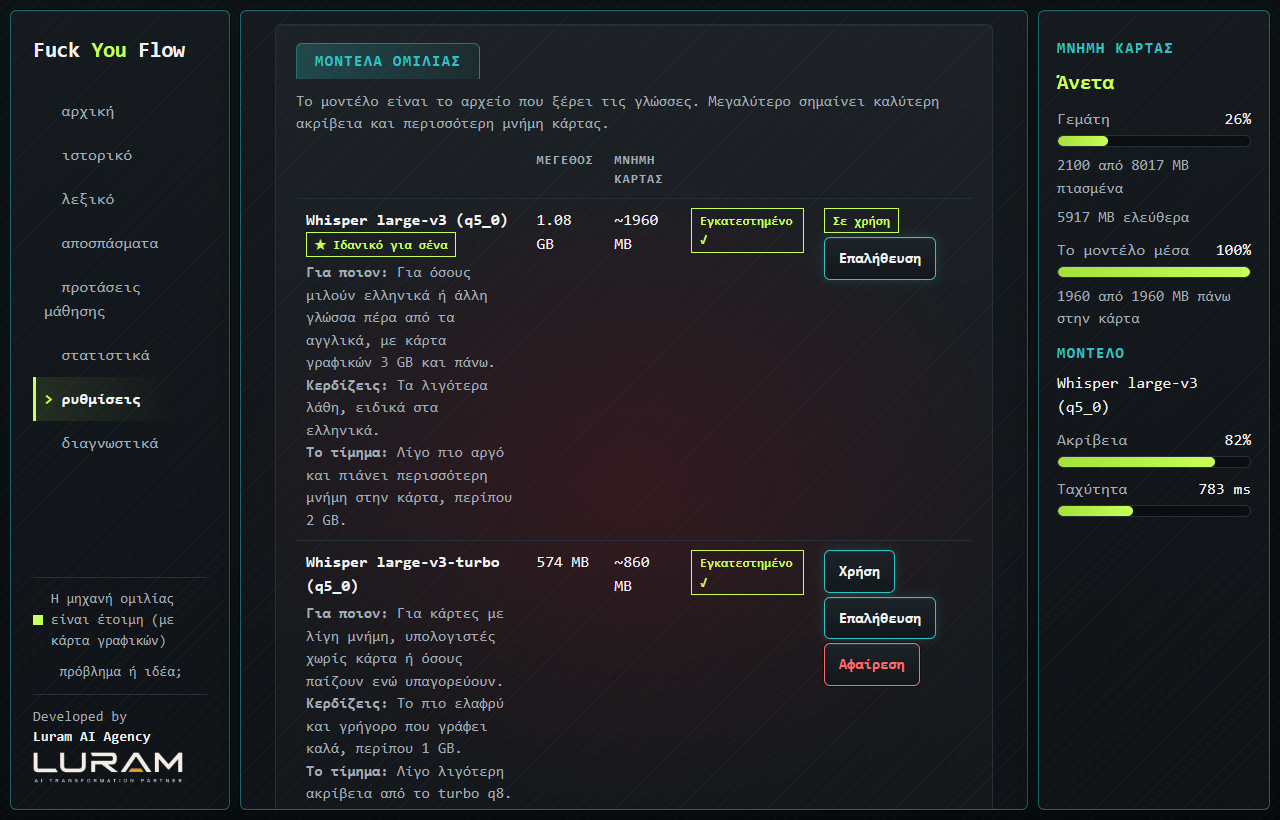This screenshot has width=1280, height=820.
Task: Click the Σε χρήση badge
Action: tap(861, 220)
